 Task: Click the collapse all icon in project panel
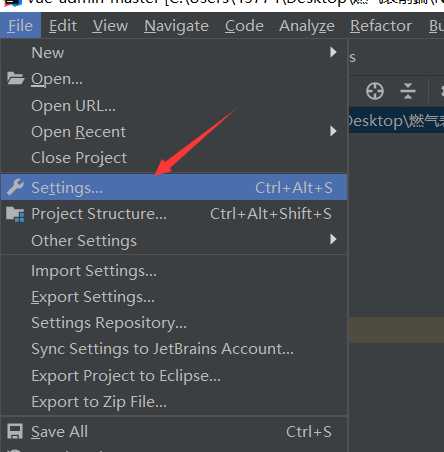408,91
